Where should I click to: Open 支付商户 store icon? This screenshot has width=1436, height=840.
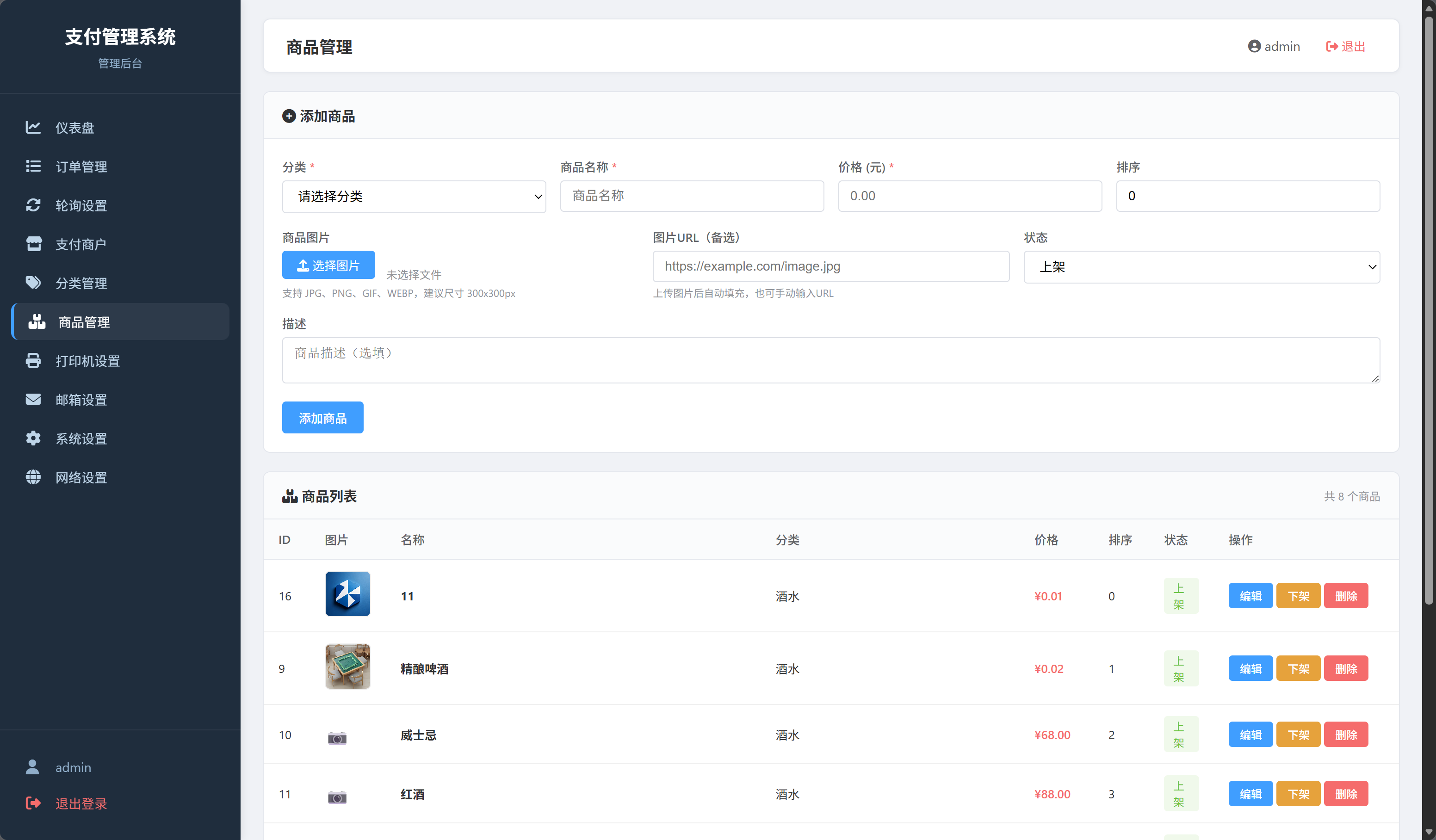click(x=34, y=243)
